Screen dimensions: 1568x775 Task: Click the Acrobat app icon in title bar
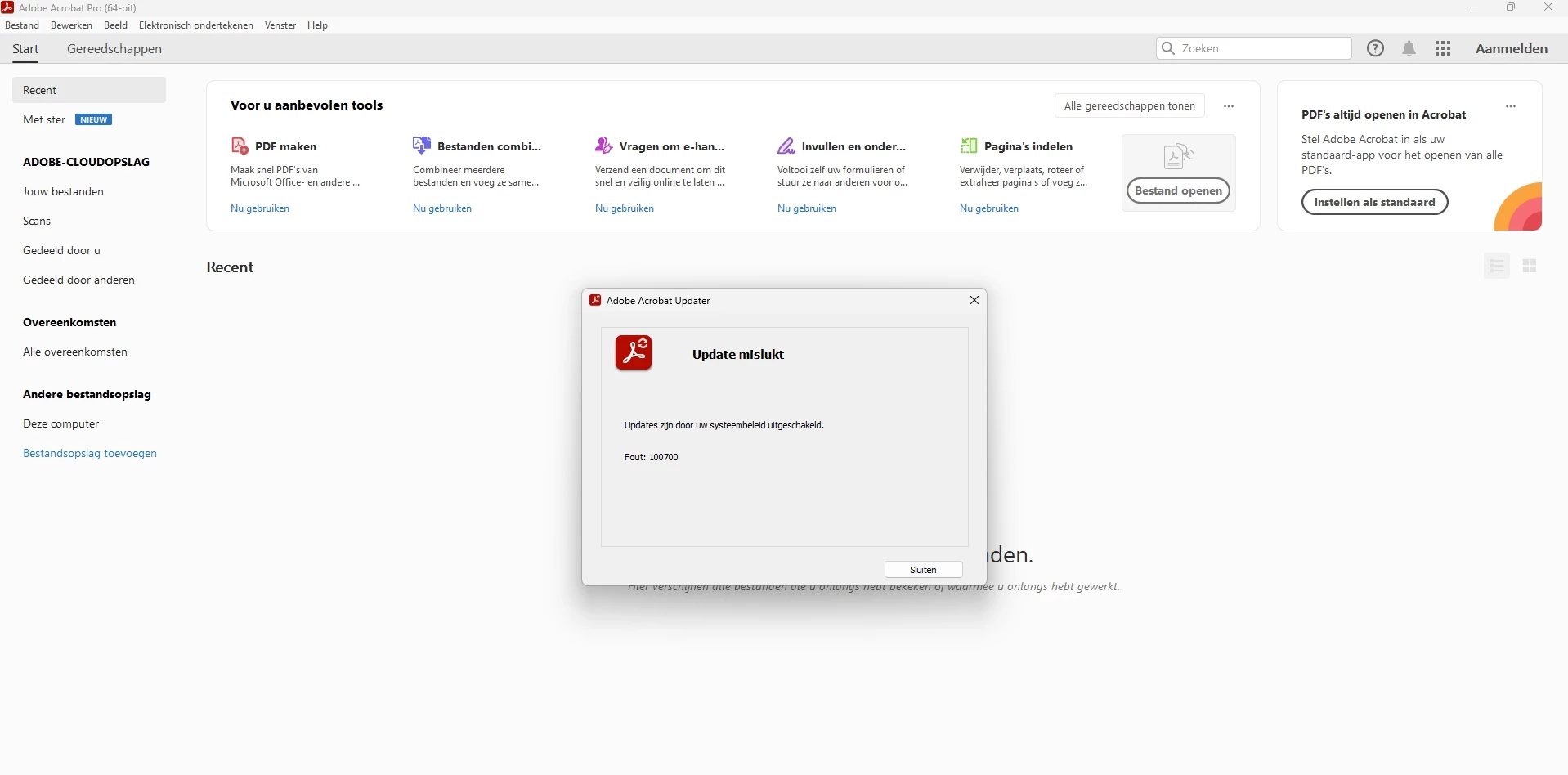(7, 7)
